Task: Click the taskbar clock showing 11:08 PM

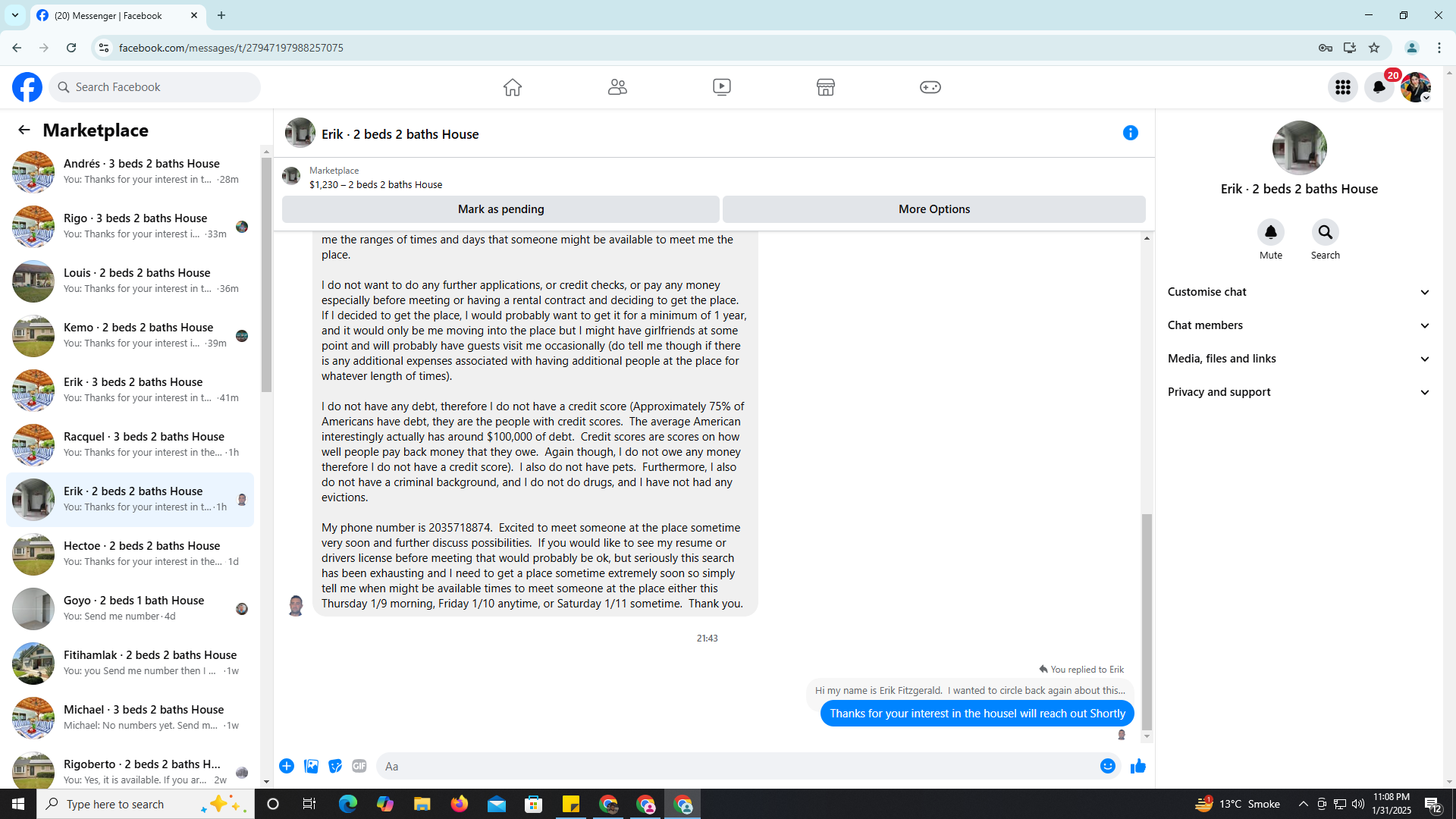Action: 1392,804
